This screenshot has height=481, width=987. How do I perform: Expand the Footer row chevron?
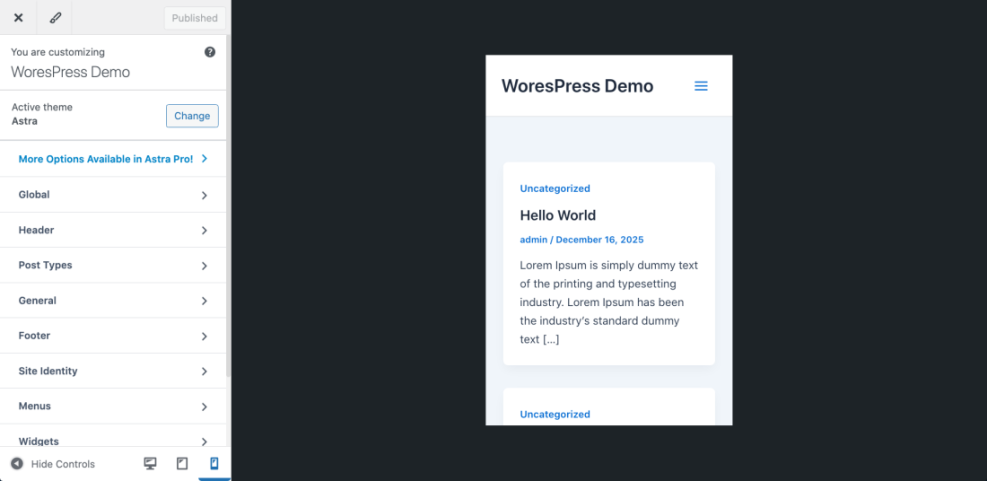[205, 336]
